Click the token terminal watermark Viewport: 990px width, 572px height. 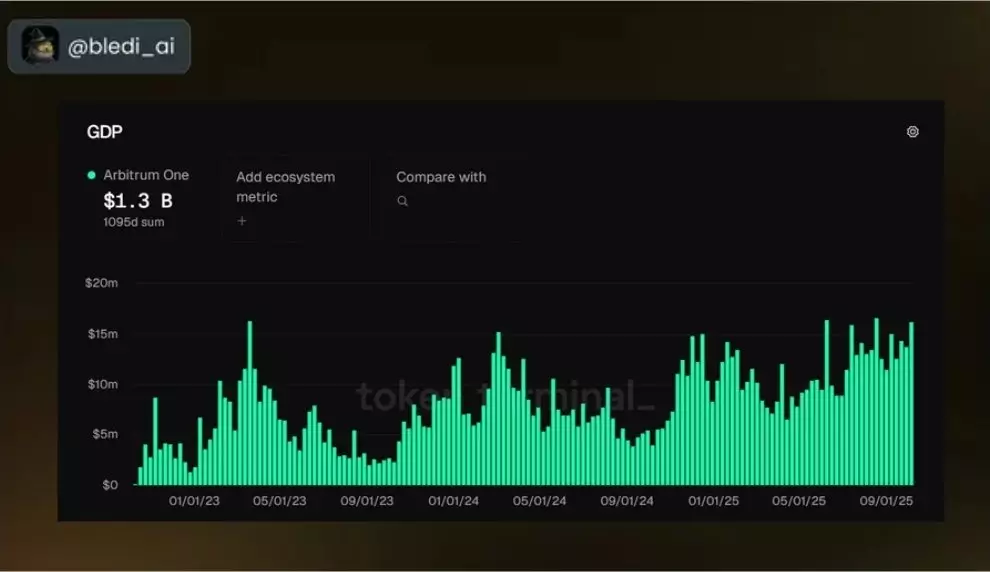(505, 397)
